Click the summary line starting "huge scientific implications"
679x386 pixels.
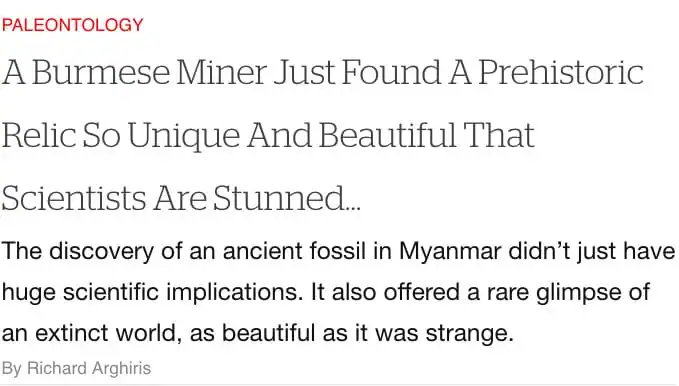(326, 292)
